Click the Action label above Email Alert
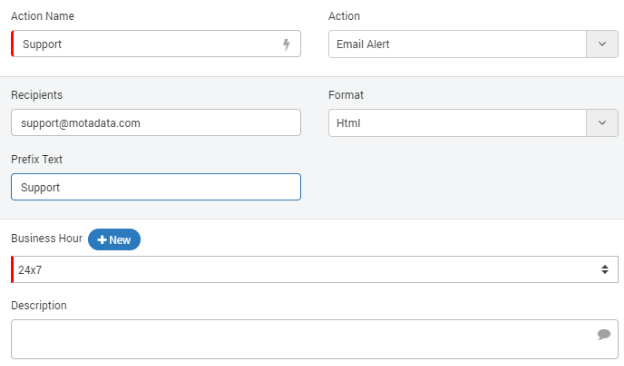The width and height of the screenshot is (624, 366). pyautogui.click(x=344, y=16)
